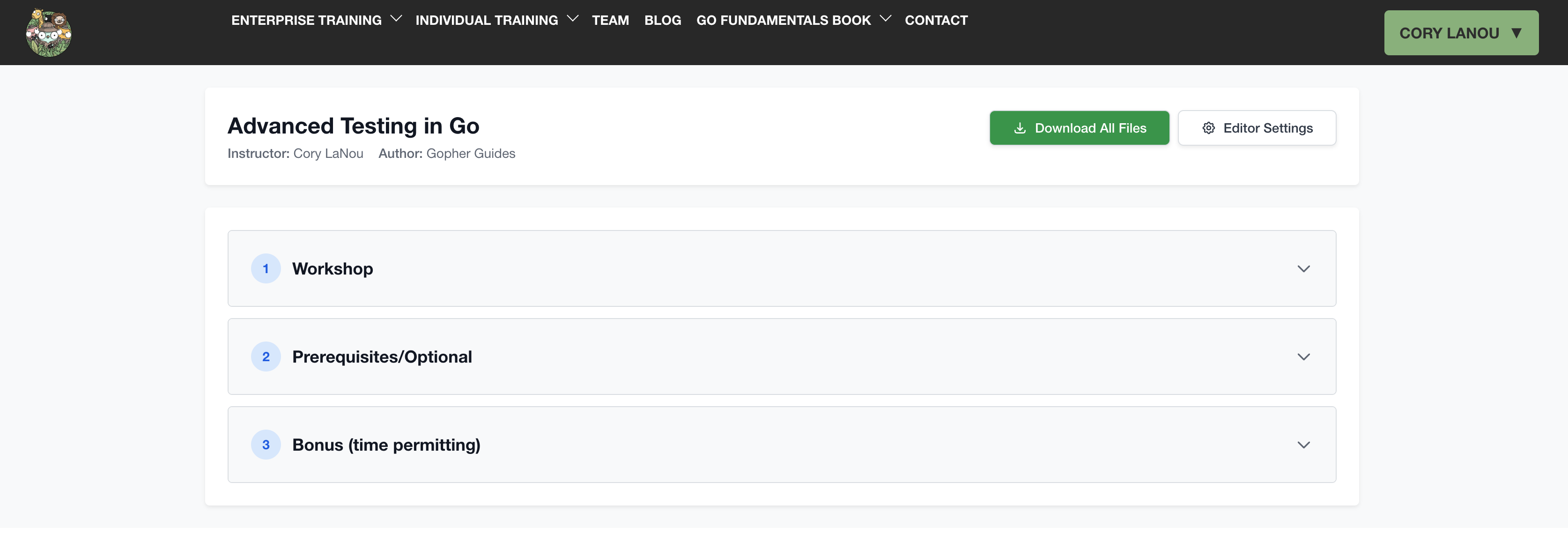Click the numbered badge on Prerequisites/Optional

coord(266,357)
